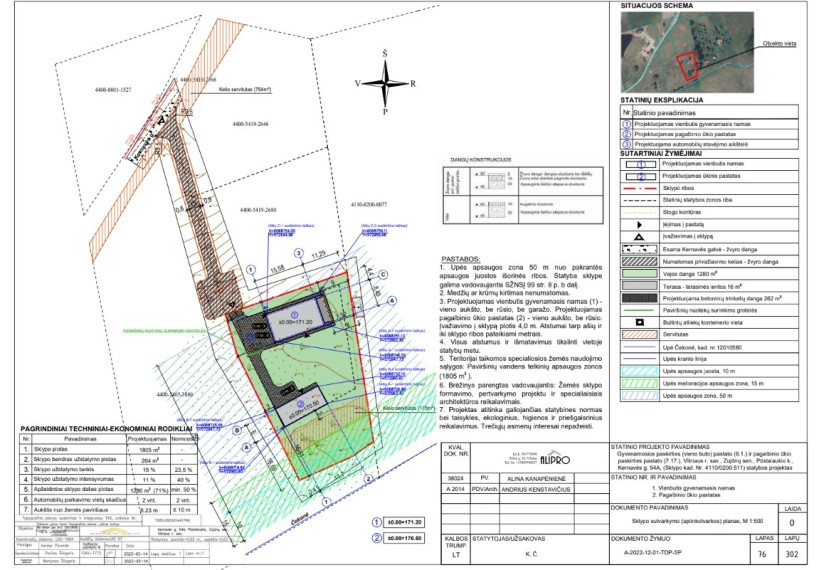Click 'Kelio servitutas (764m²)' label
The width and height of the screenshot is (819, 570).
(245, 90)
